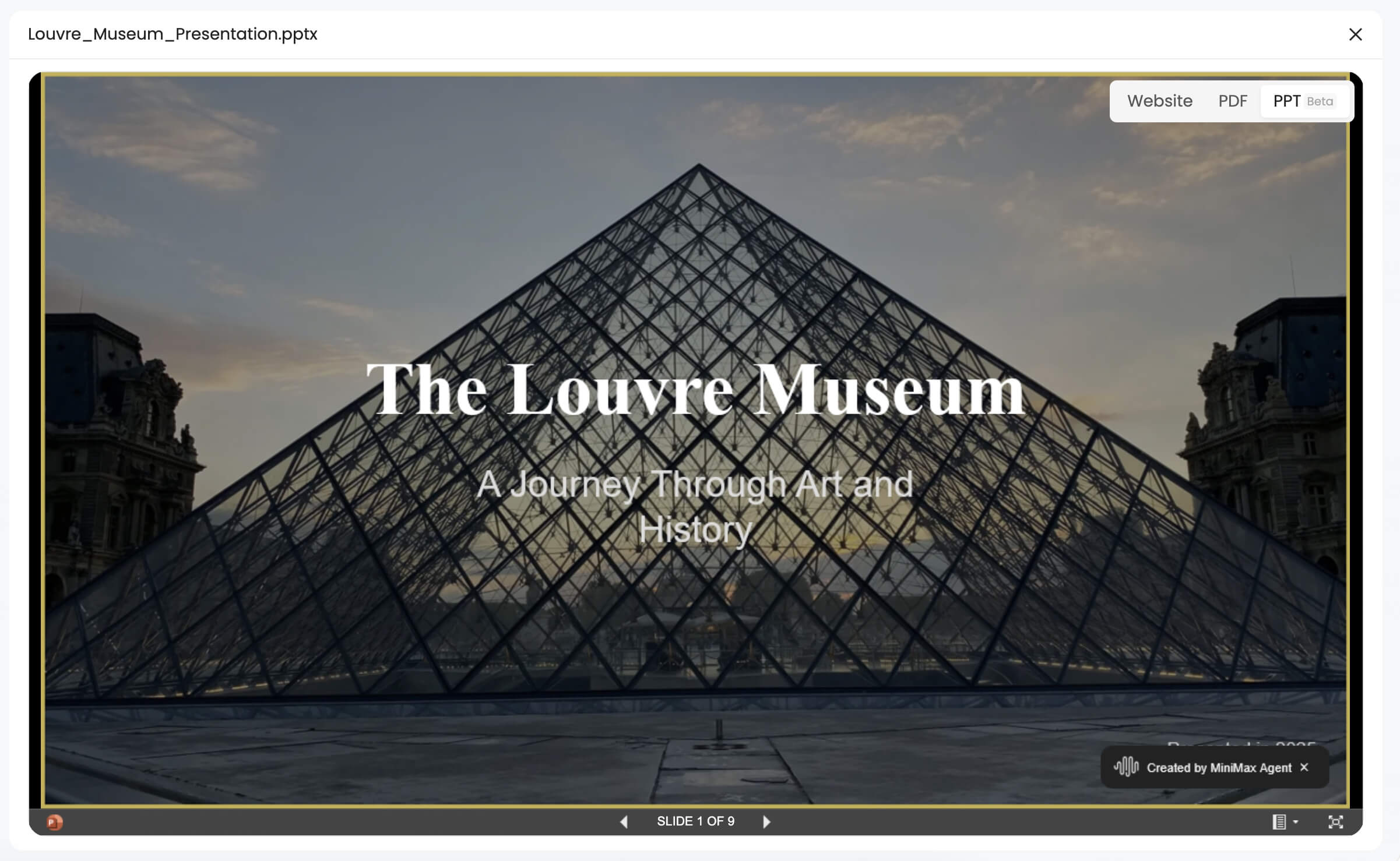Click the Beta badge label

[x=1320, y=101]
